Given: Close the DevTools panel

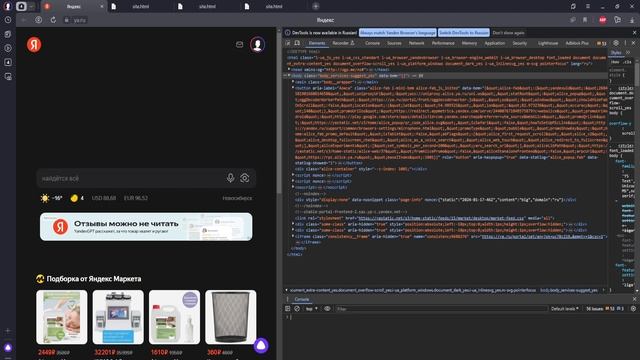Looking at the screenshot, I should (633, 43).
